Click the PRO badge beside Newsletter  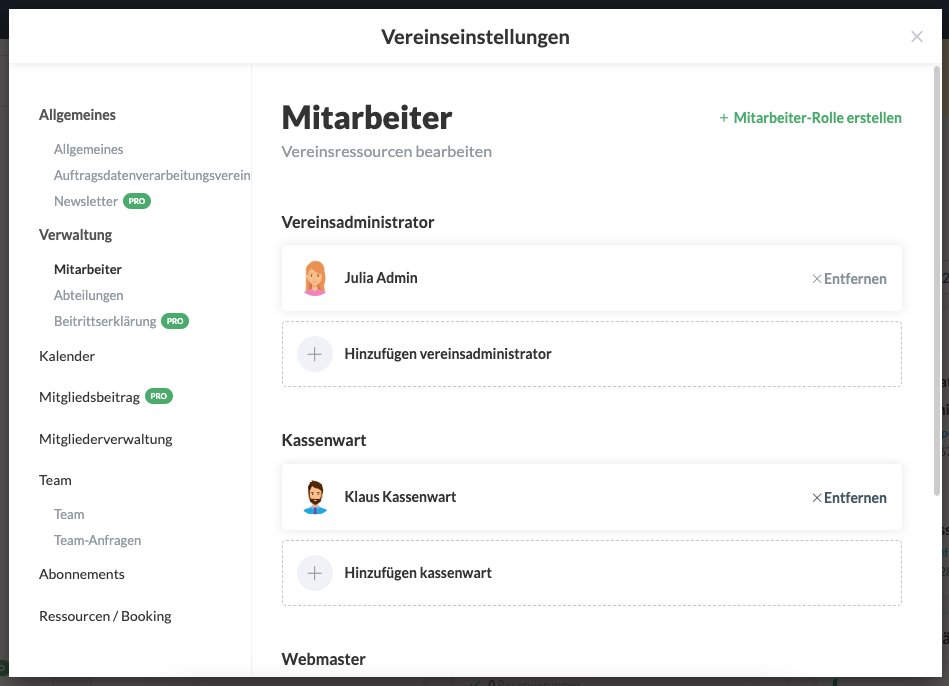click(x=137, y=201)
